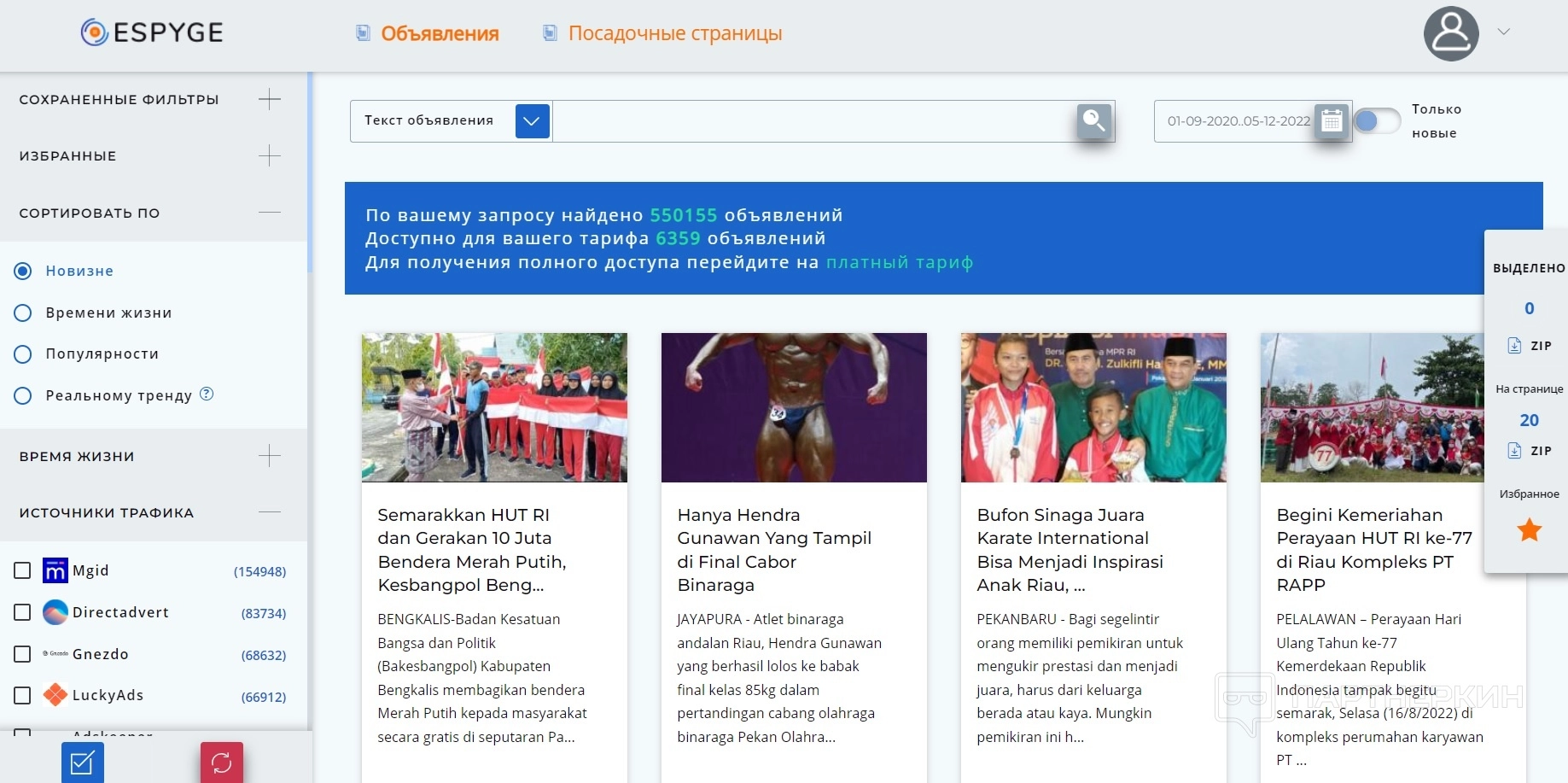Viewport: 1568px width, 783px height.
Task: Select the Времени жизни sort option
Action: [x=23, y=313]
